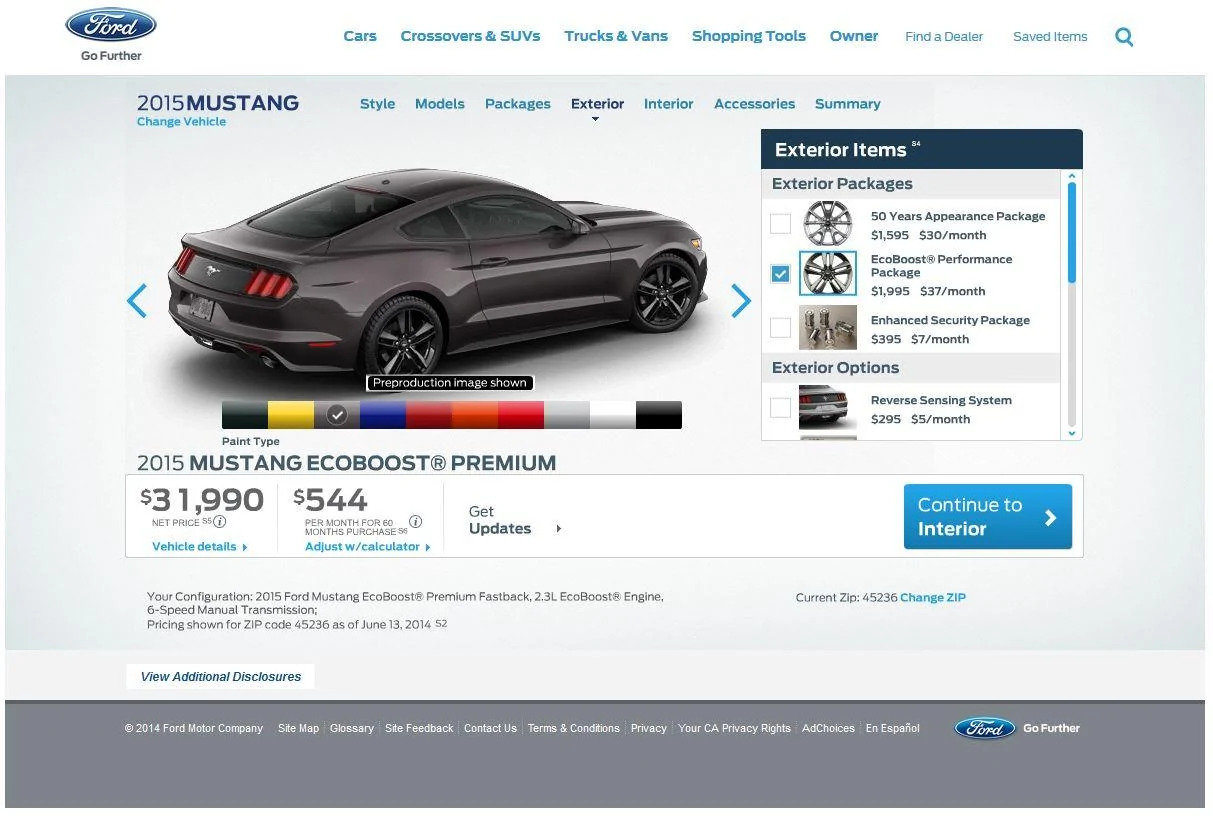The image size is (1213, 816).
Task: Open Contact Us footer link
Action: pyautogui.click(x=490, y=728)
